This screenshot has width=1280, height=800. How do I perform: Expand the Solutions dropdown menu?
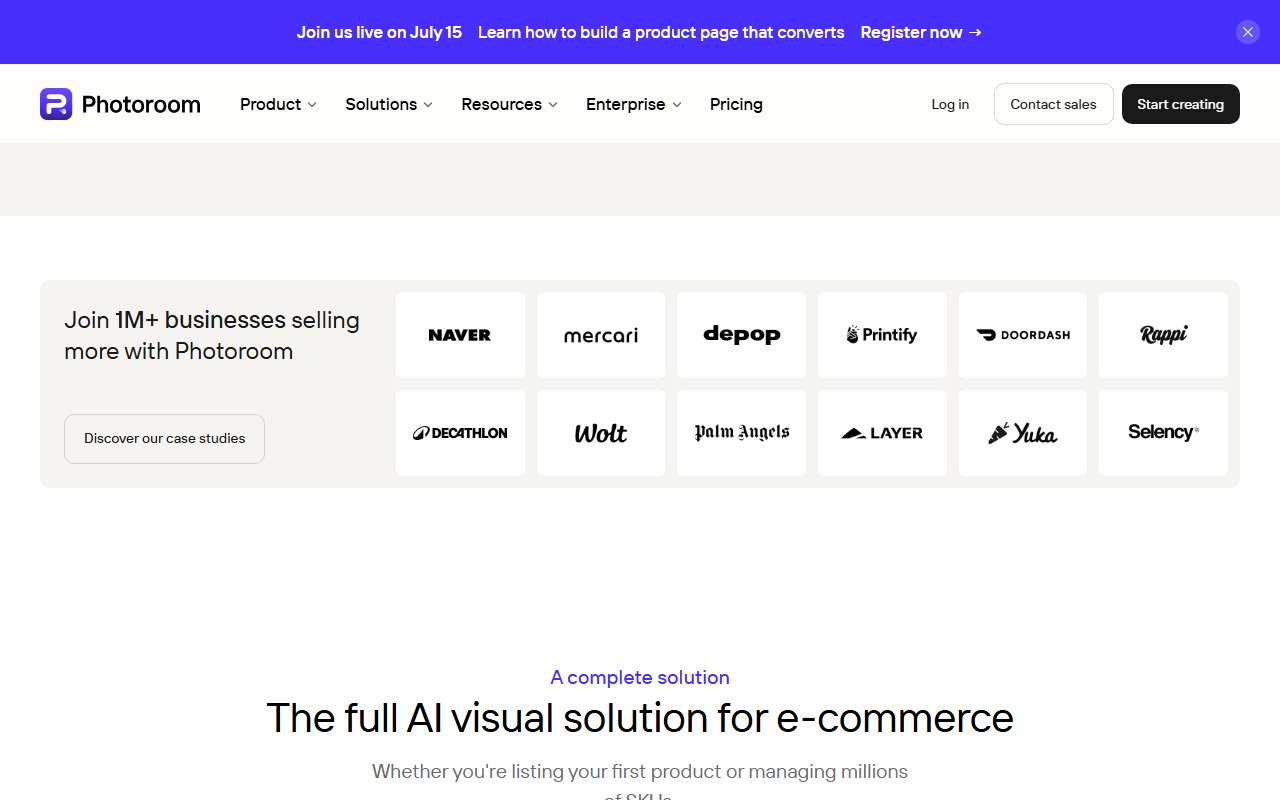pos(389,104)
